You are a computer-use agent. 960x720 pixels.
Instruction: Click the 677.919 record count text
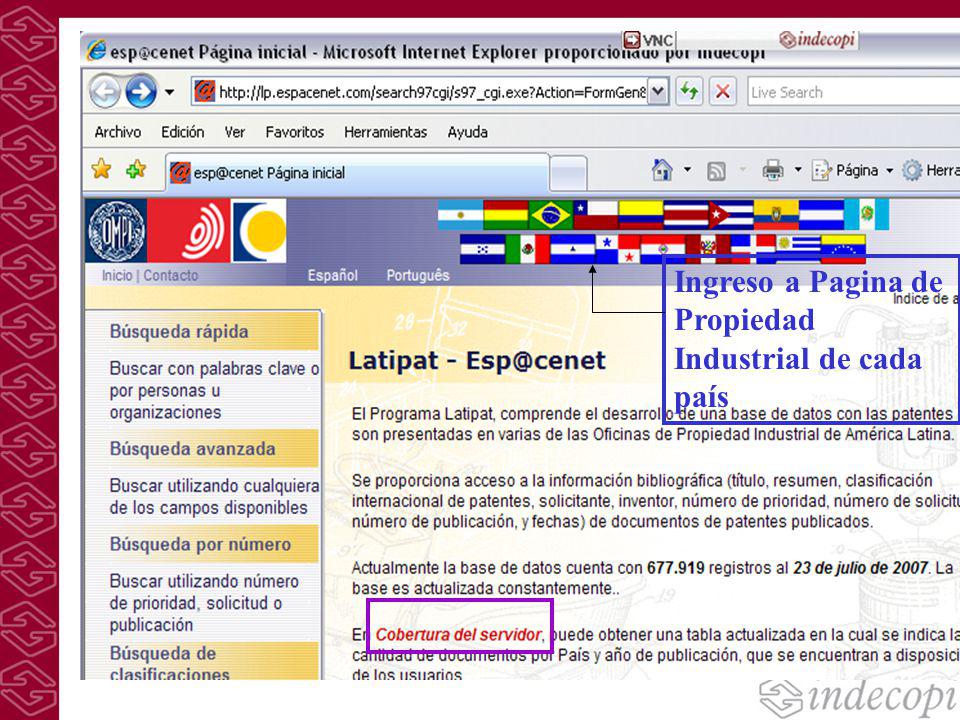click(x=675, y=568)
